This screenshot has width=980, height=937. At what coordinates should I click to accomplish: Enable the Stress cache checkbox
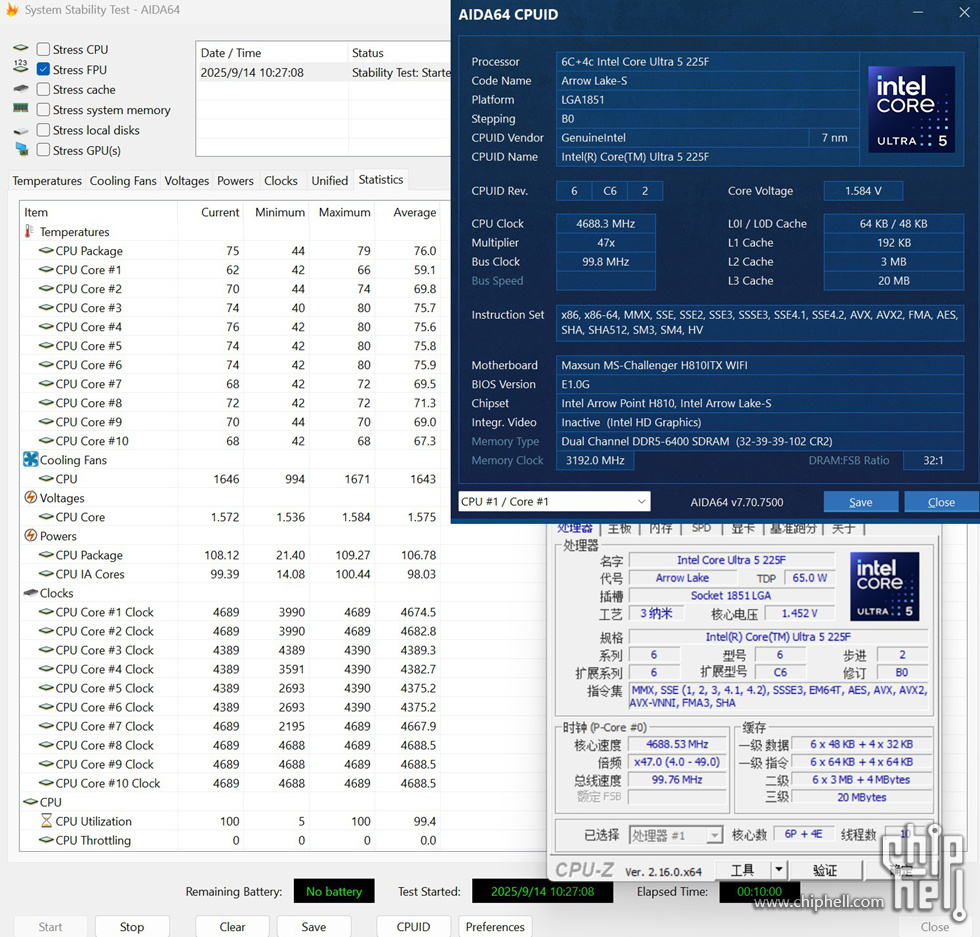[x=43, y=89]
